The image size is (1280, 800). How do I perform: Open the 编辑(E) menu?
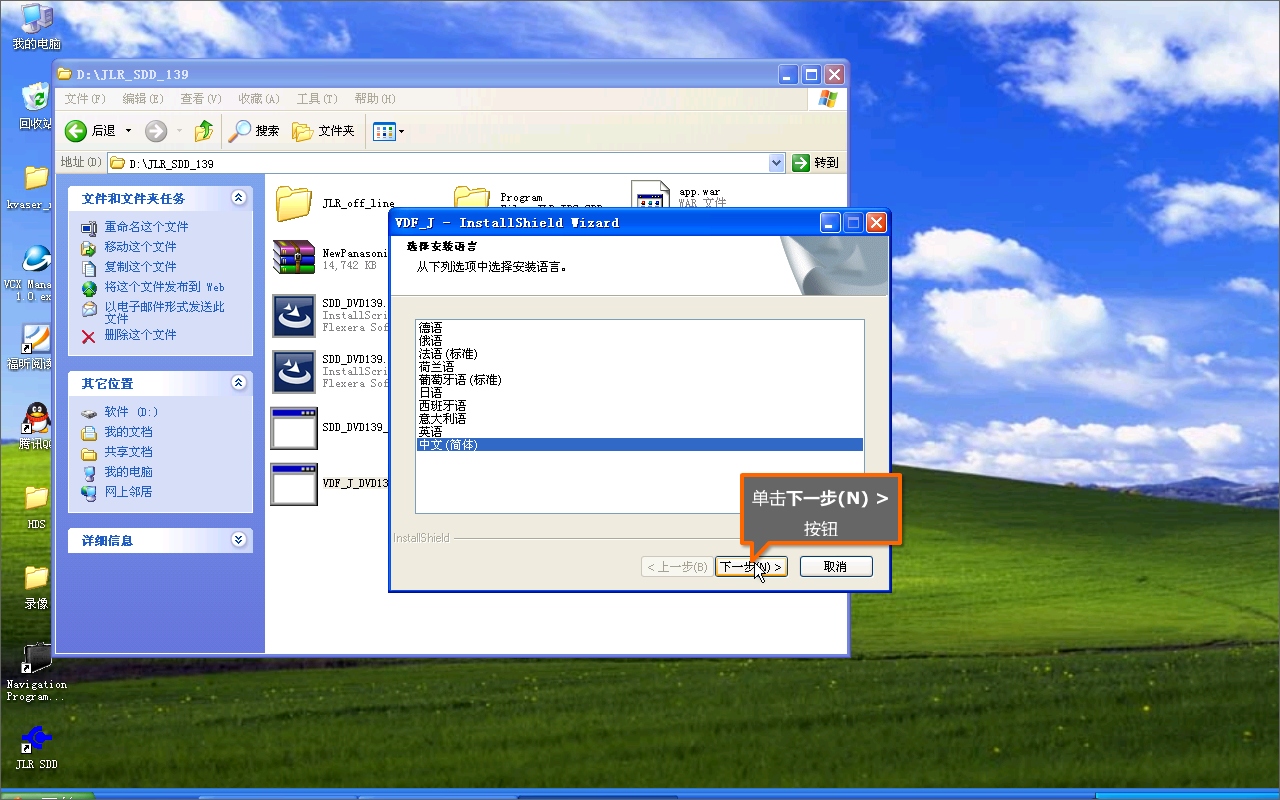point(143,99)
